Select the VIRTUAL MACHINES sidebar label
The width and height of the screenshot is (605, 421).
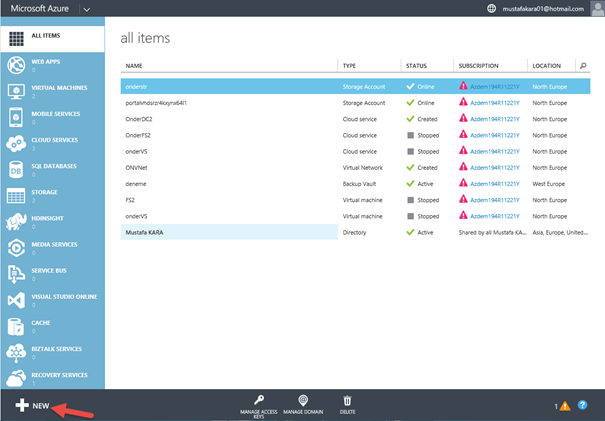pos(59,88)
